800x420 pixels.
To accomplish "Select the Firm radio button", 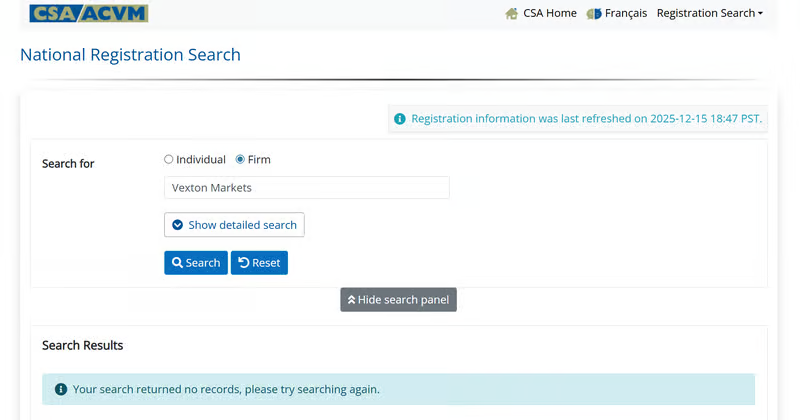I will coord(240,159).
